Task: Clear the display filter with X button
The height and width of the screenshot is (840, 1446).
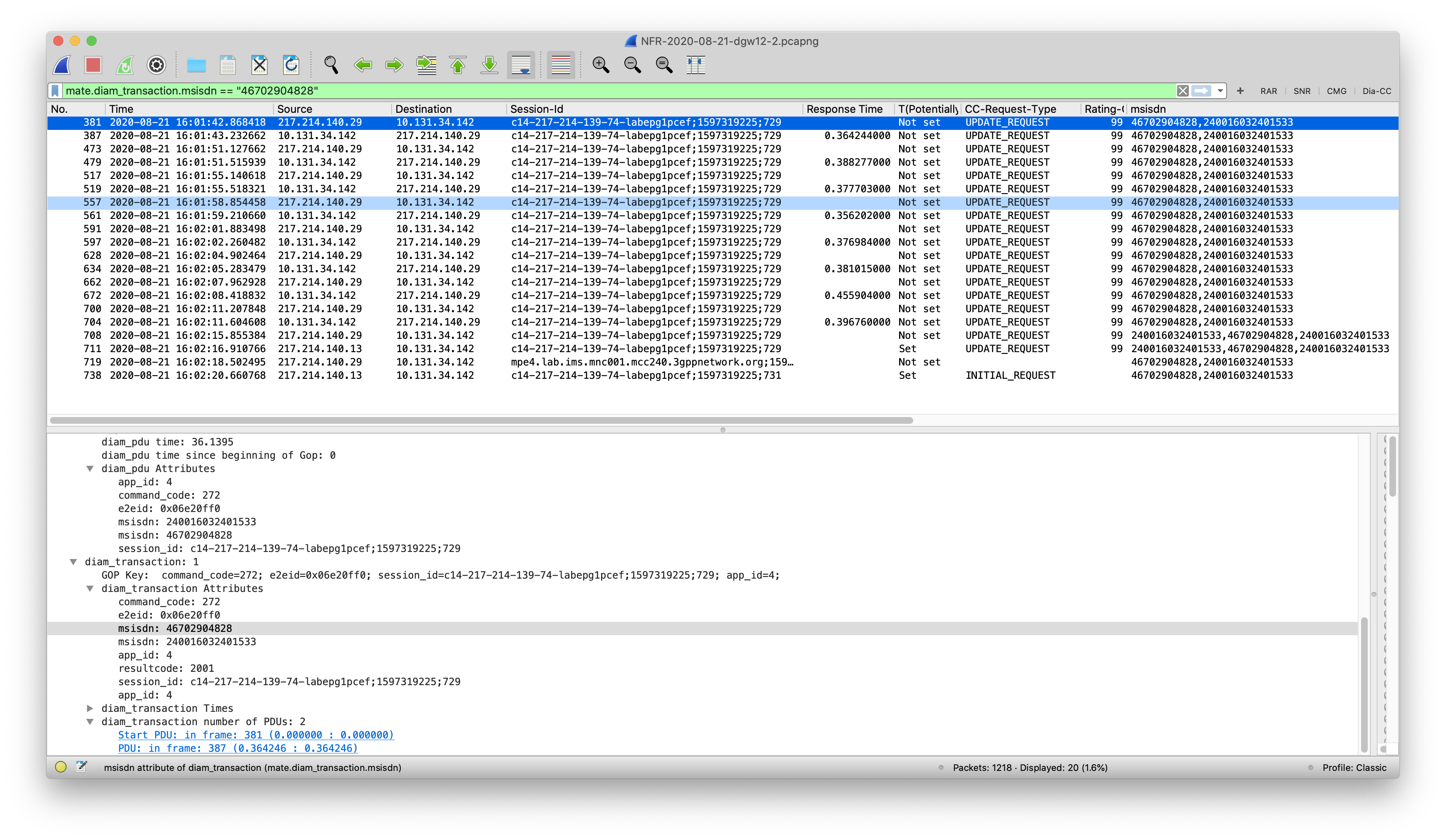Action: point(1183,91)
